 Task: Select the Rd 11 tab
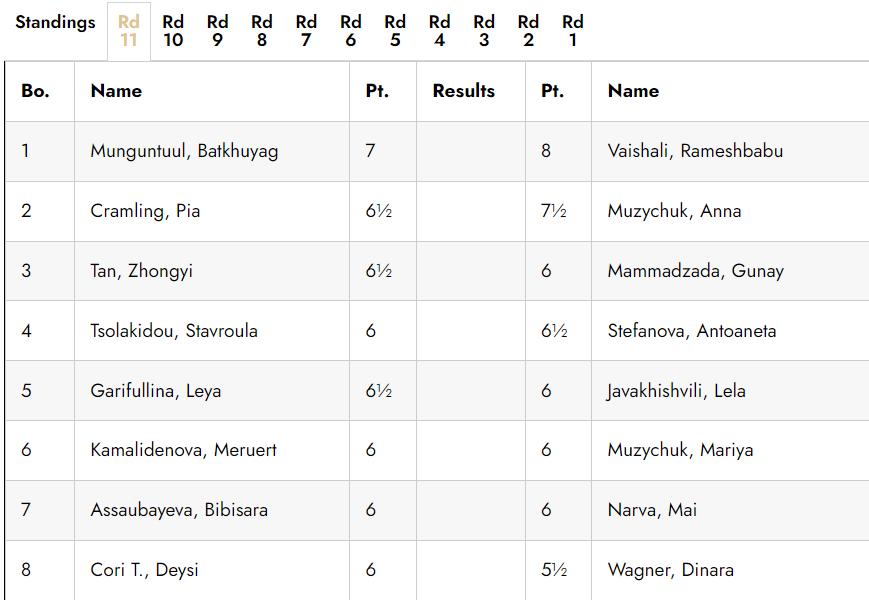click(129, 31)
